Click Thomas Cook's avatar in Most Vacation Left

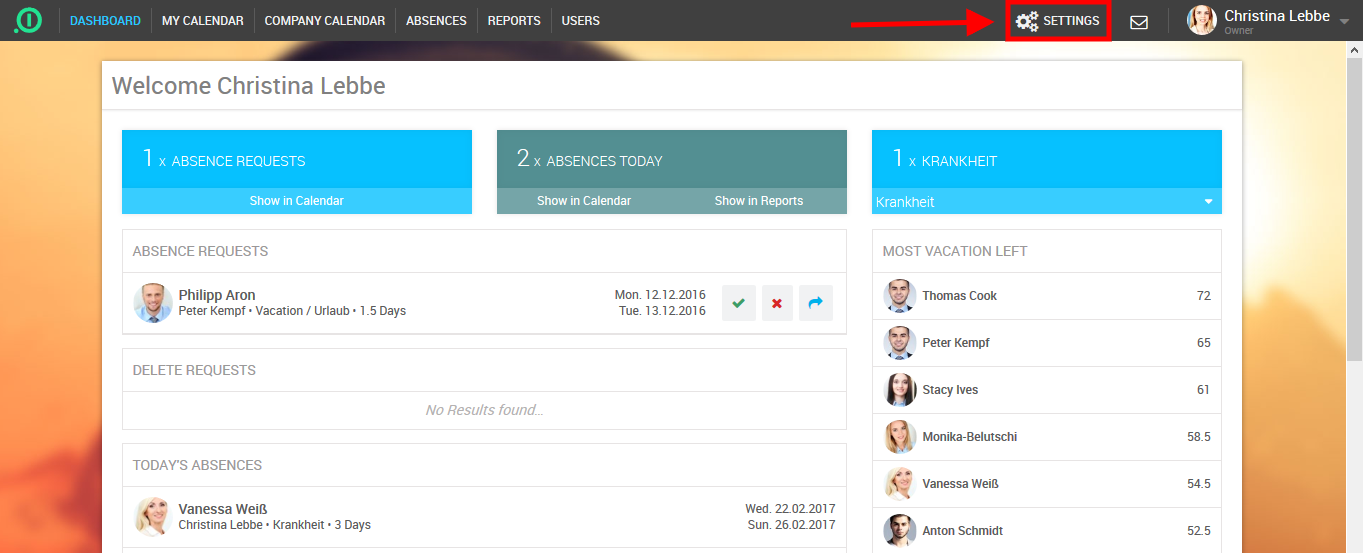pyautogui.click(x=900, y=296)
